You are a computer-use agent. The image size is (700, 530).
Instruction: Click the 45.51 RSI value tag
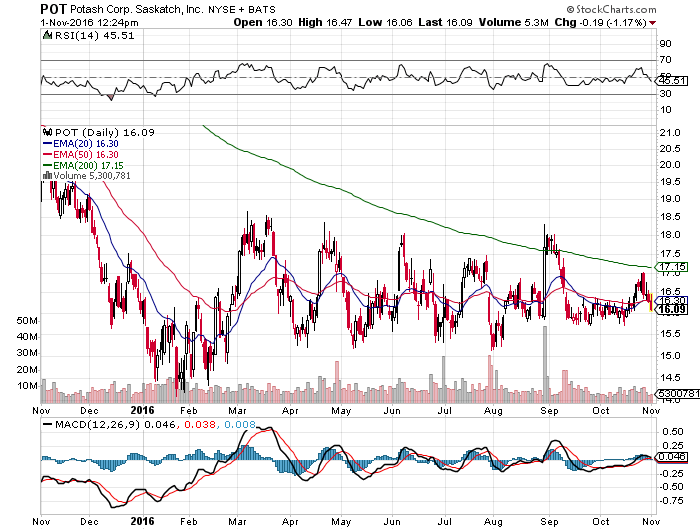pyautogui.click(x=671, y=81)
